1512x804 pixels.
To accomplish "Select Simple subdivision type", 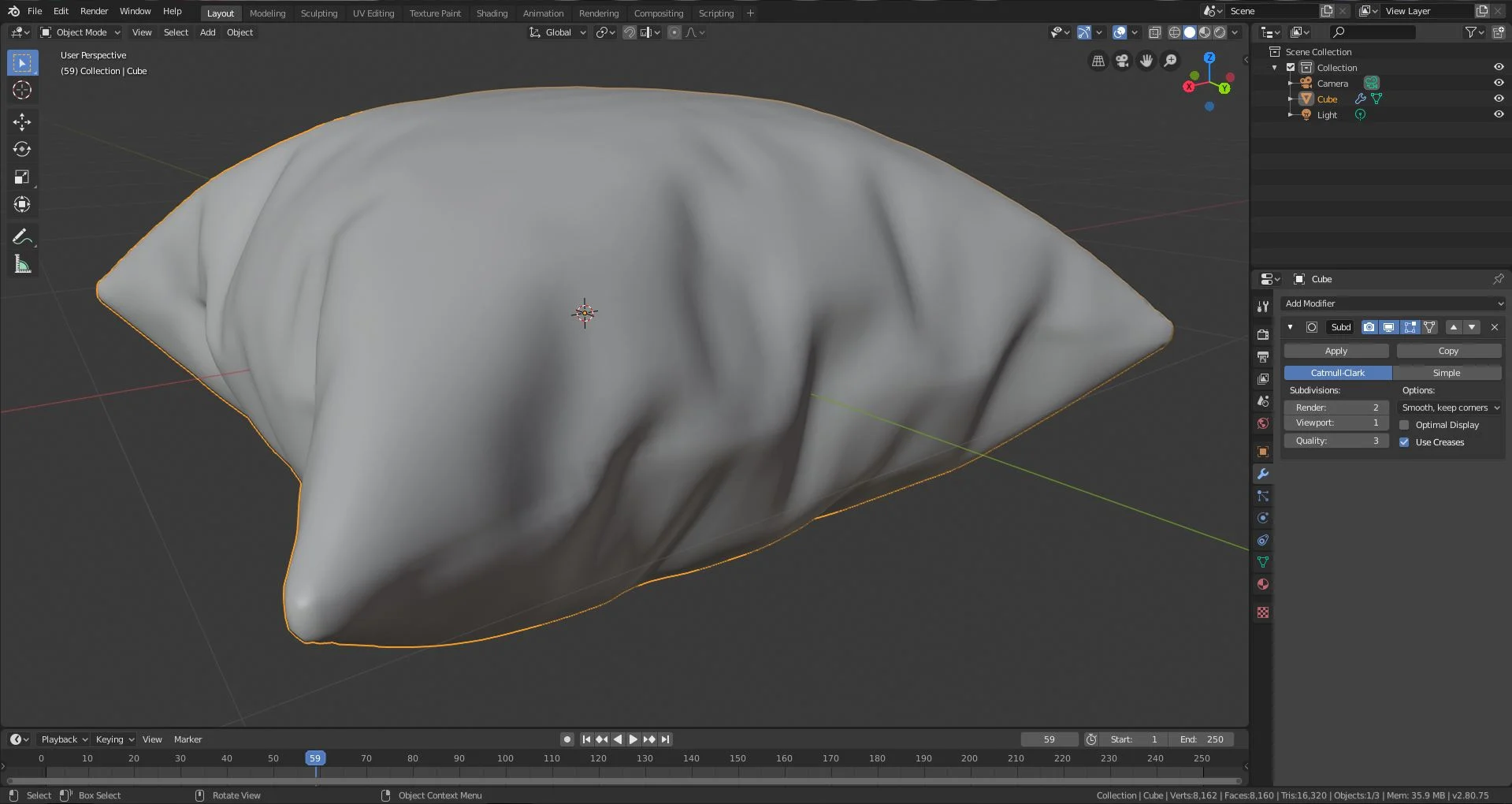I will click(1447, 373).
